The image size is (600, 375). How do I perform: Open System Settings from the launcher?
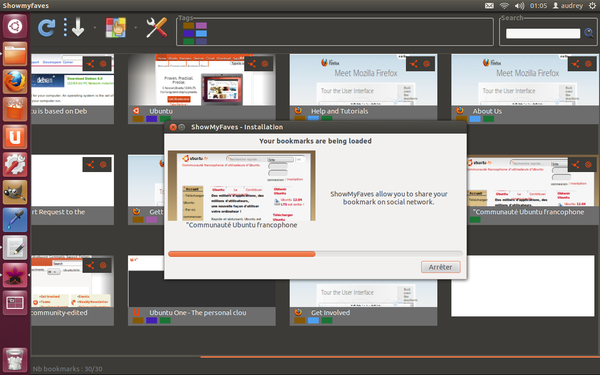pos(15,165)
